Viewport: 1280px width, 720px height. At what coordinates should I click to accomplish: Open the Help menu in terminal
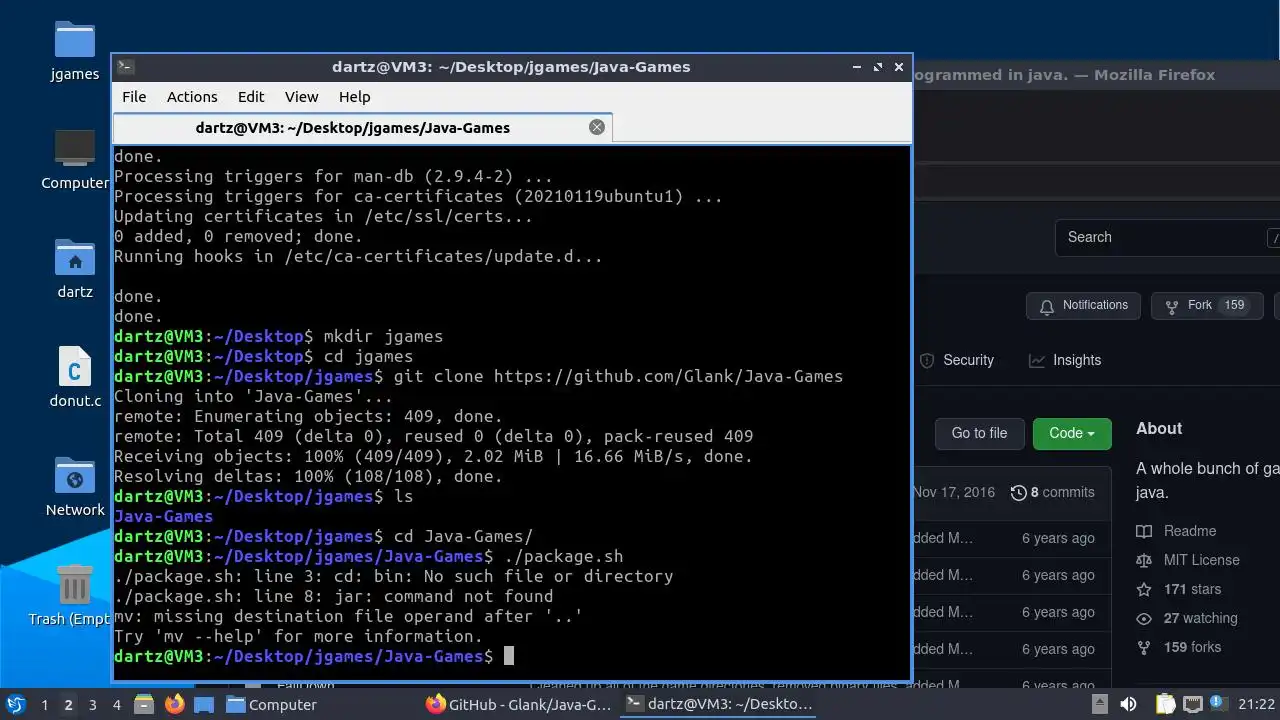[x=354, y=97]
